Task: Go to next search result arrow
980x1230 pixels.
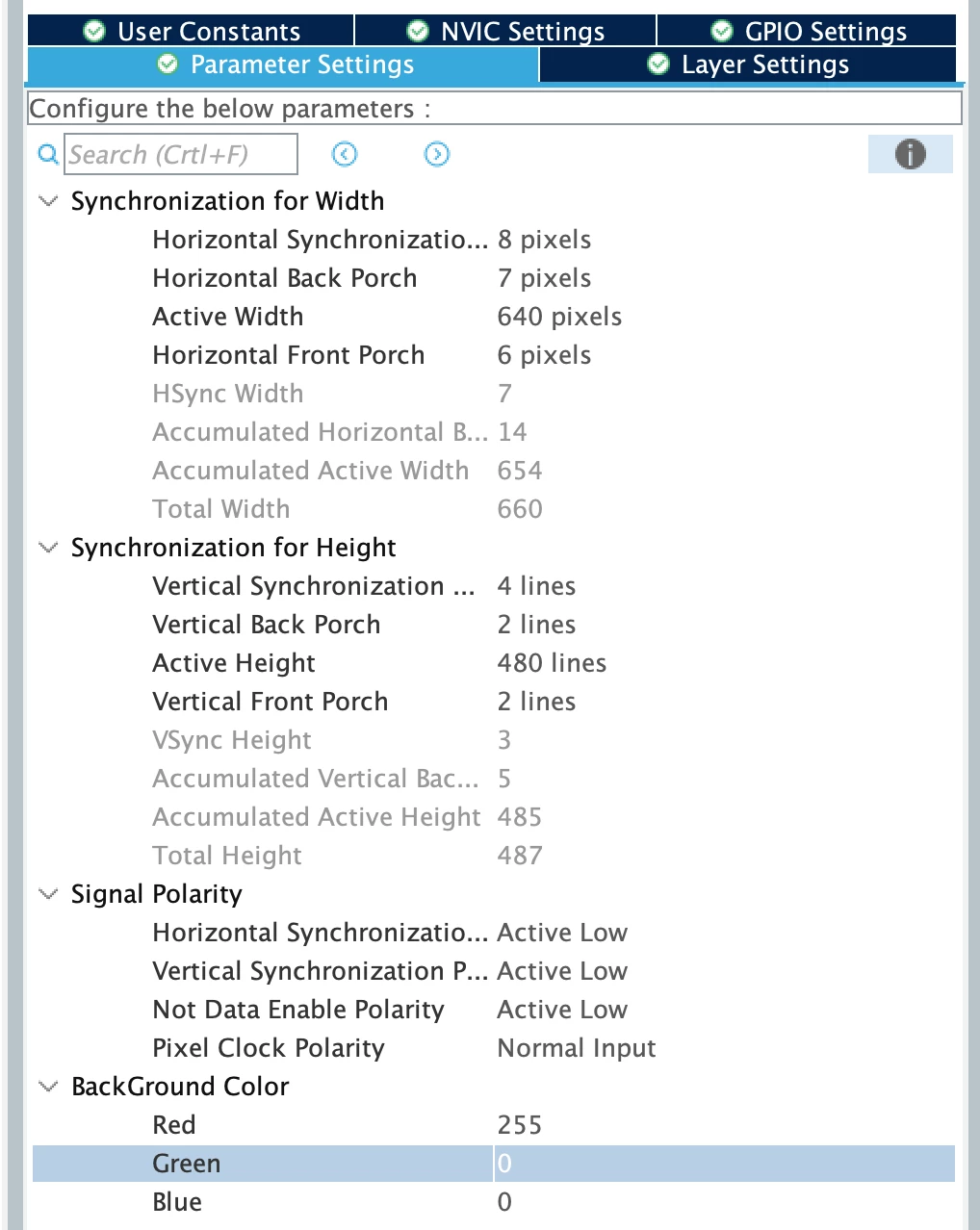Action: [x=437, y=154]
